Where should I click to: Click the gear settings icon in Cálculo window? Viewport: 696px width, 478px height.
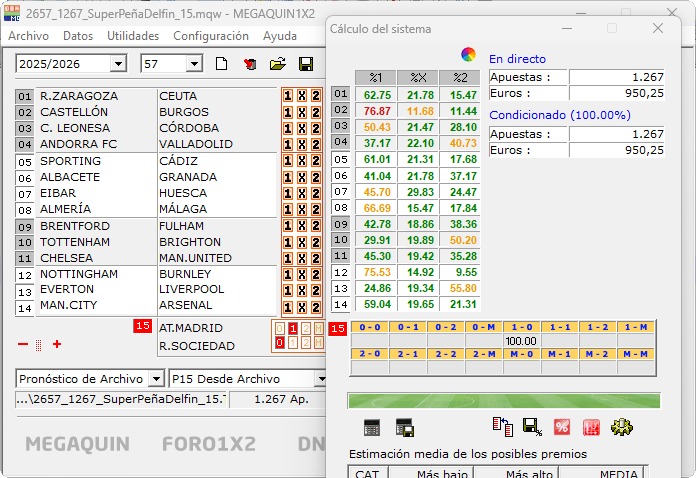pyautogui.click(x=620, y=427)
